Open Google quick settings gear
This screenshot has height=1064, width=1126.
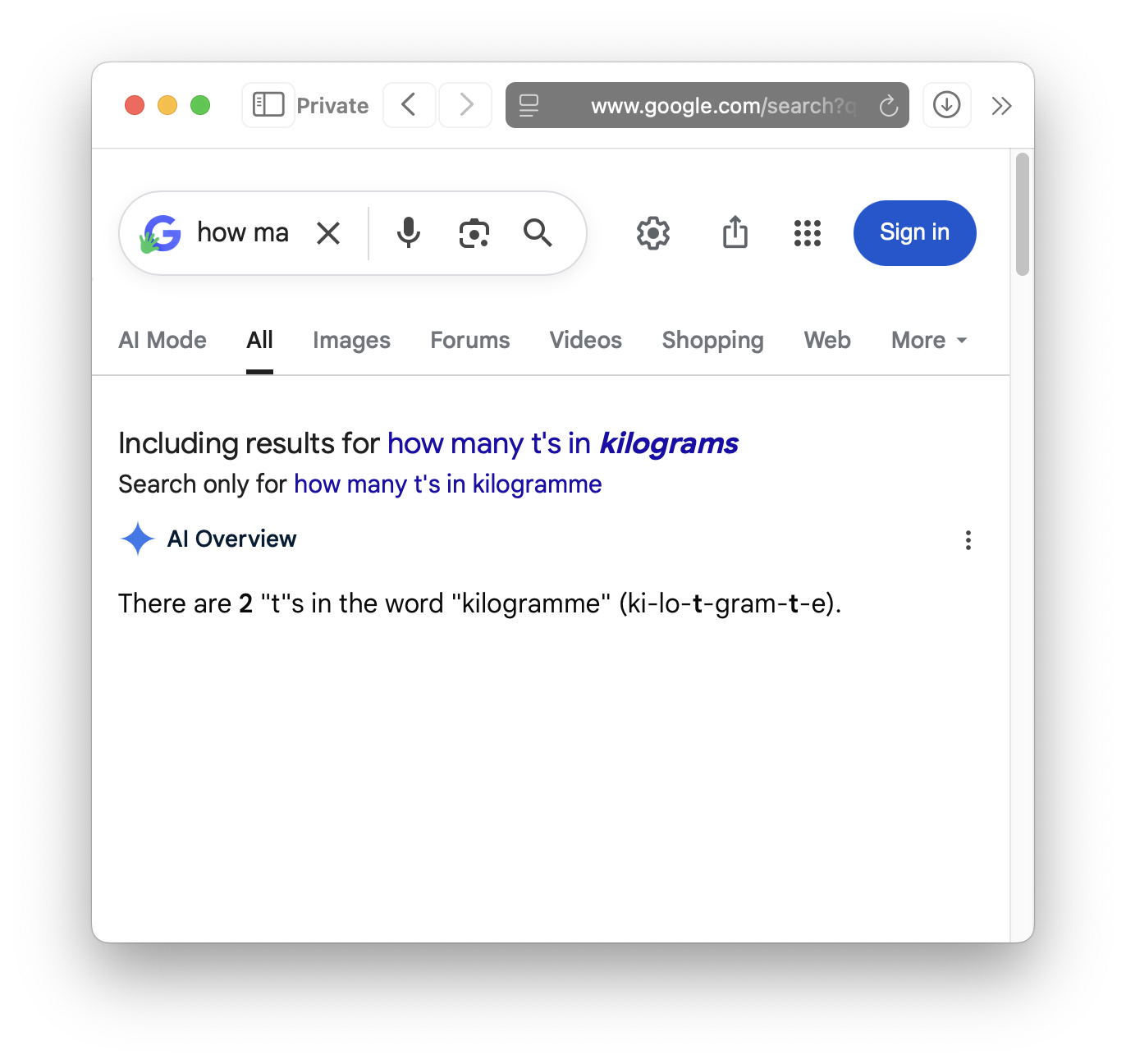(653, 233)
